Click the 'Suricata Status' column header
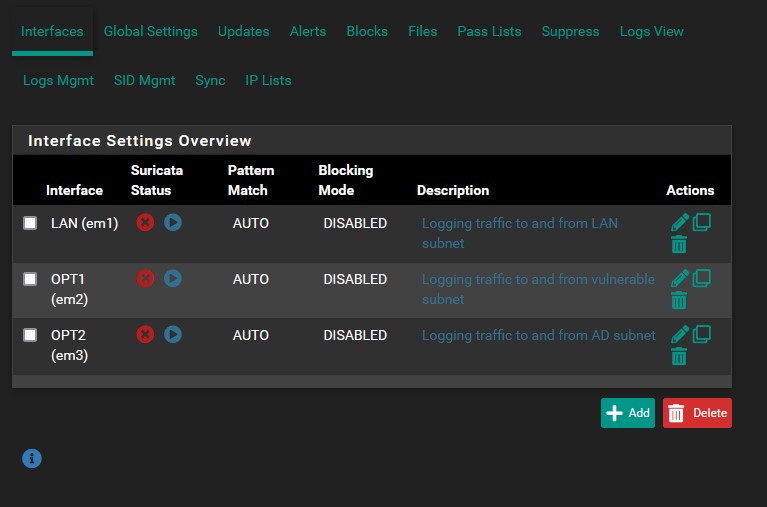Screen dimensions: 767x507 point(157,180)
